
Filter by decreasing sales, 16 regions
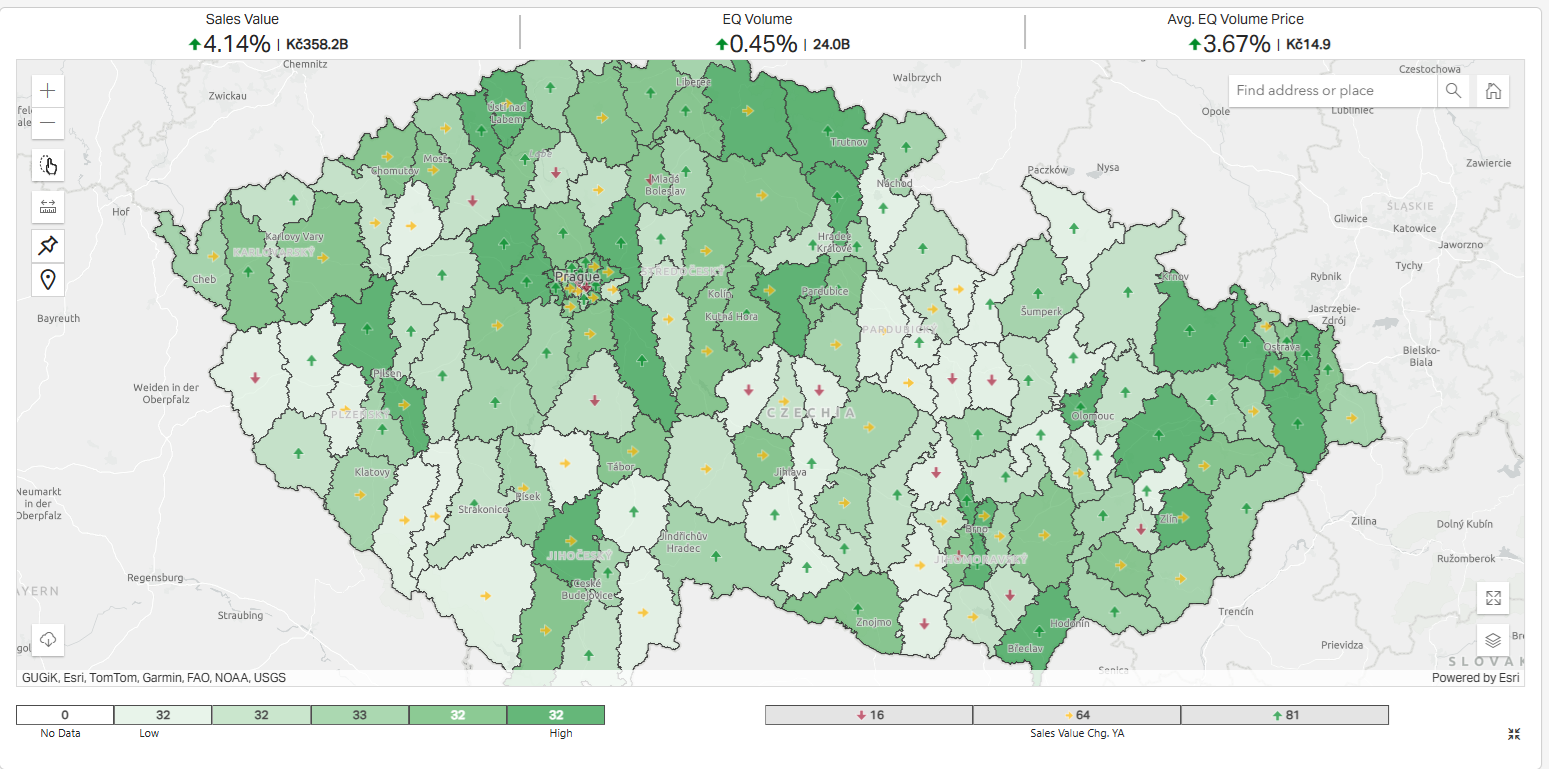pos(869,715)
